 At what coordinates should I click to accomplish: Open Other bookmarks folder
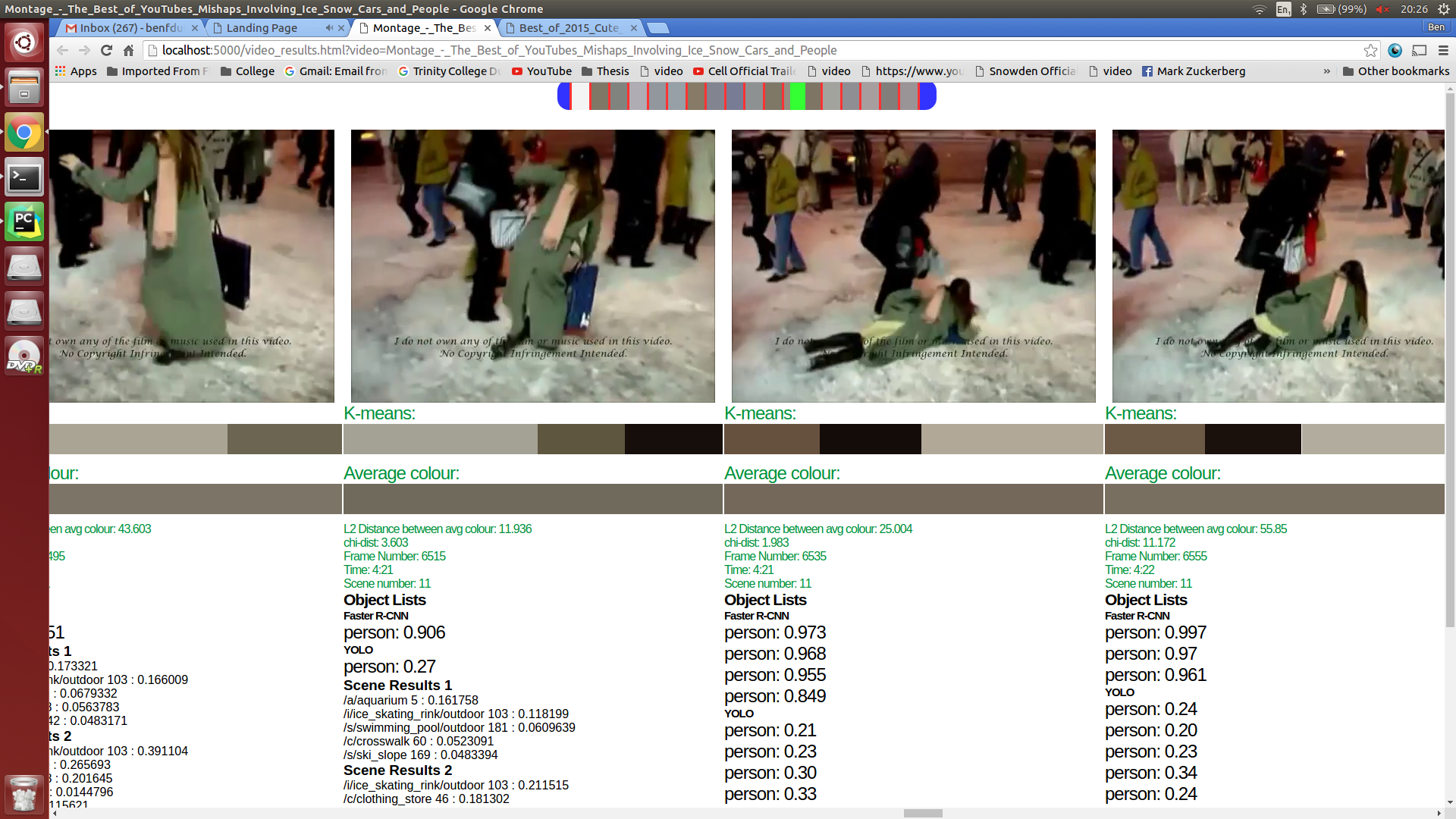[1395, 71]
